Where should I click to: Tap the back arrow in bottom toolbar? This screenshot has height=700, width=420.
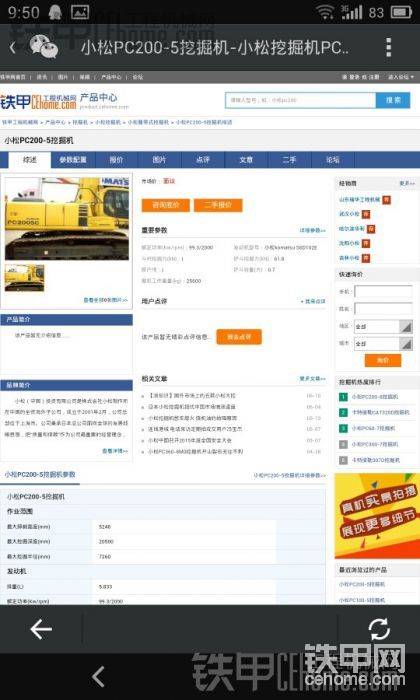[x=41, y=629]
